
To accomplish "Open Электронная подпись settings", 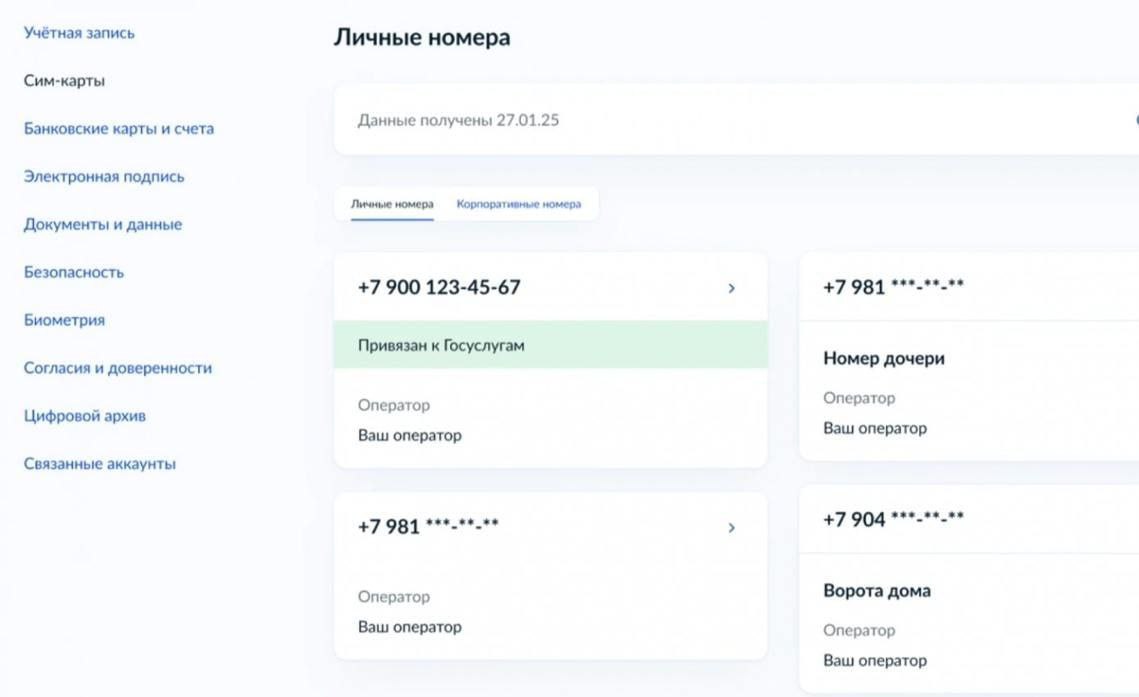I will click(x=104, y=177).
